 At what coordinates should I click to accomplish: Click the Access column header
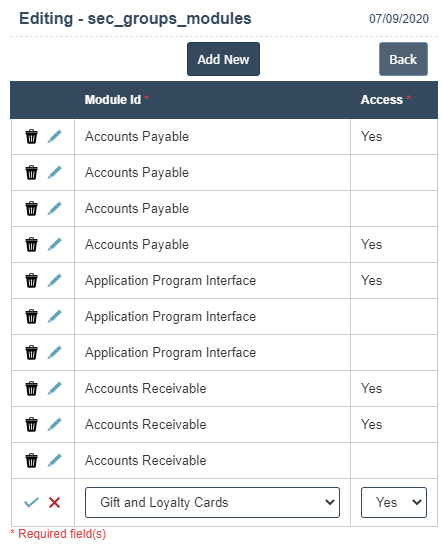(x=382, y=100)
